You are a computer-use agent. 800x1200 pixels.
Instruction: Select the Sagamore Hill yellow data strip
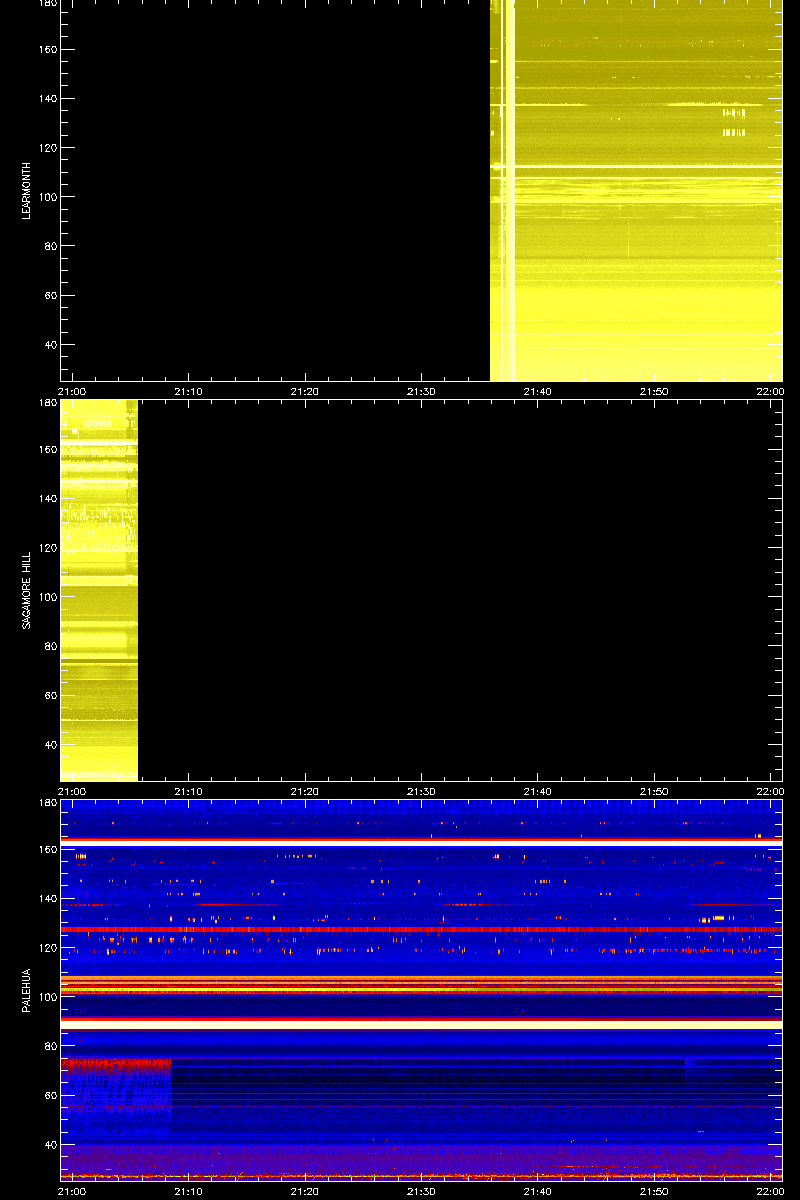coord(99,590)
